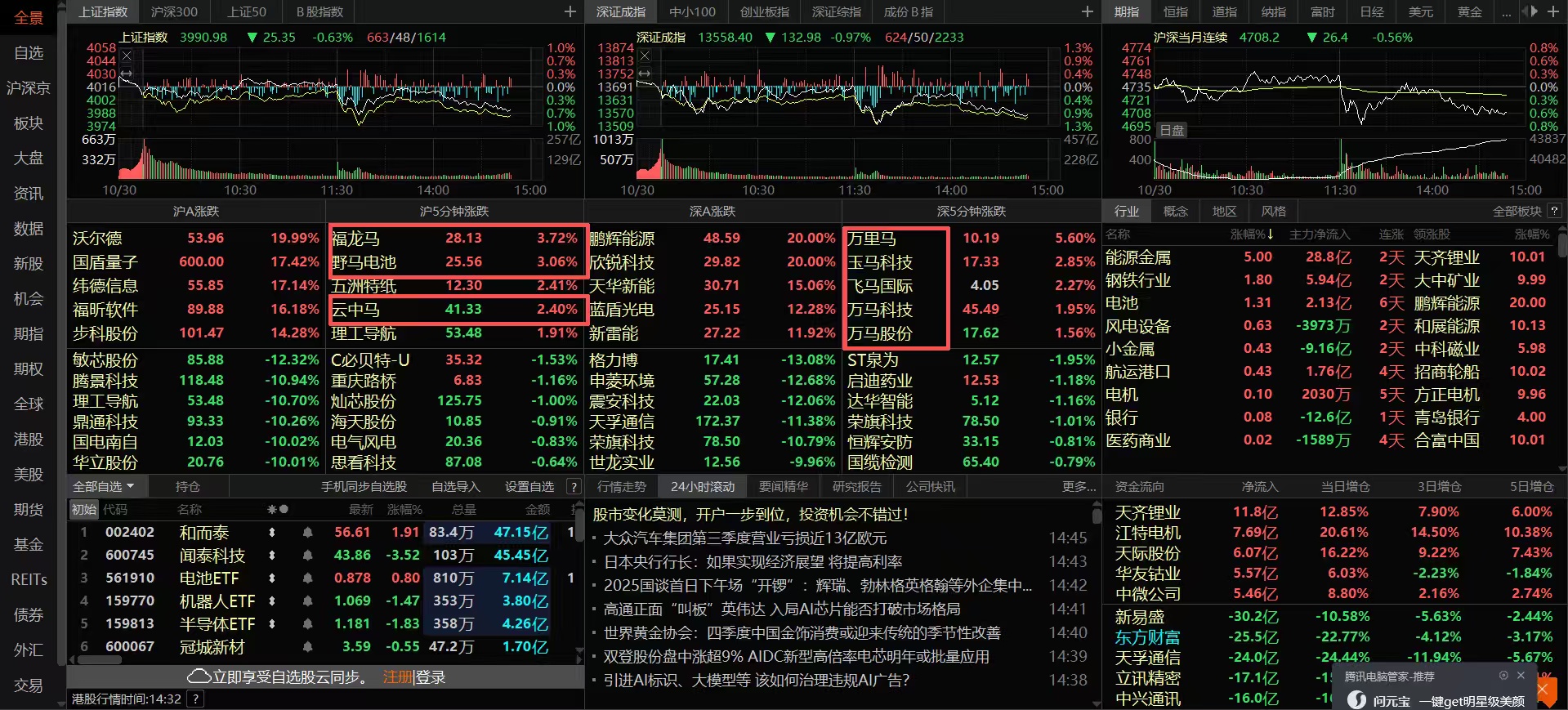Click the horizontal arrows icon on 深证成指 chart
The height and width of the screenshot is (710, 1568).
645,74
